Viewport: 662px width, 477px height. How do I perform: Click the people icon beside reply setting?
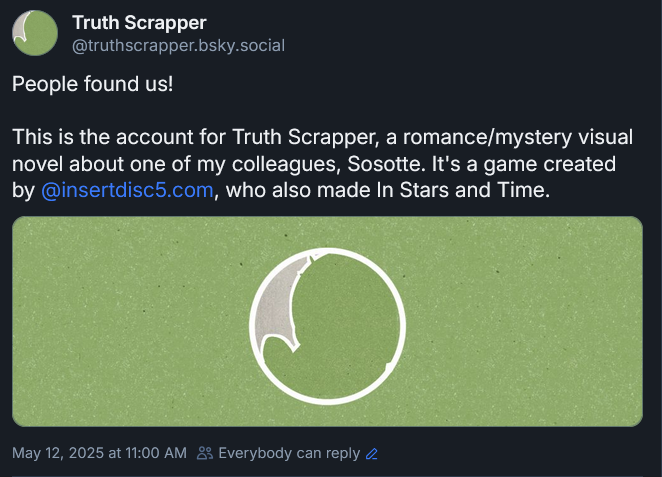205,453
